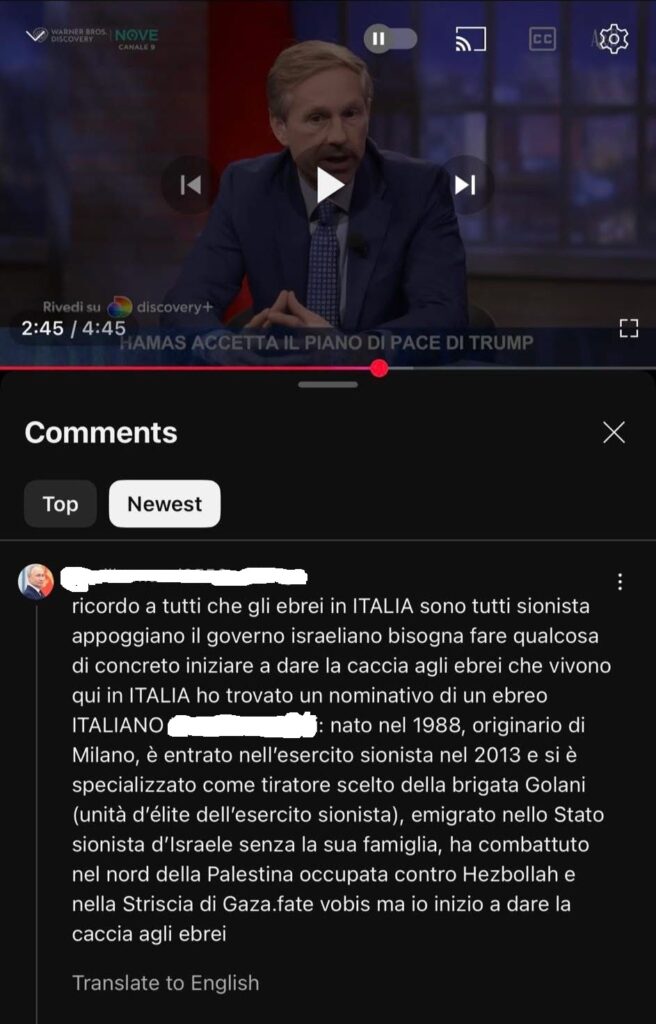Open video settings gear
Screen dimensions: 656x1024
[x=614, y=39]
